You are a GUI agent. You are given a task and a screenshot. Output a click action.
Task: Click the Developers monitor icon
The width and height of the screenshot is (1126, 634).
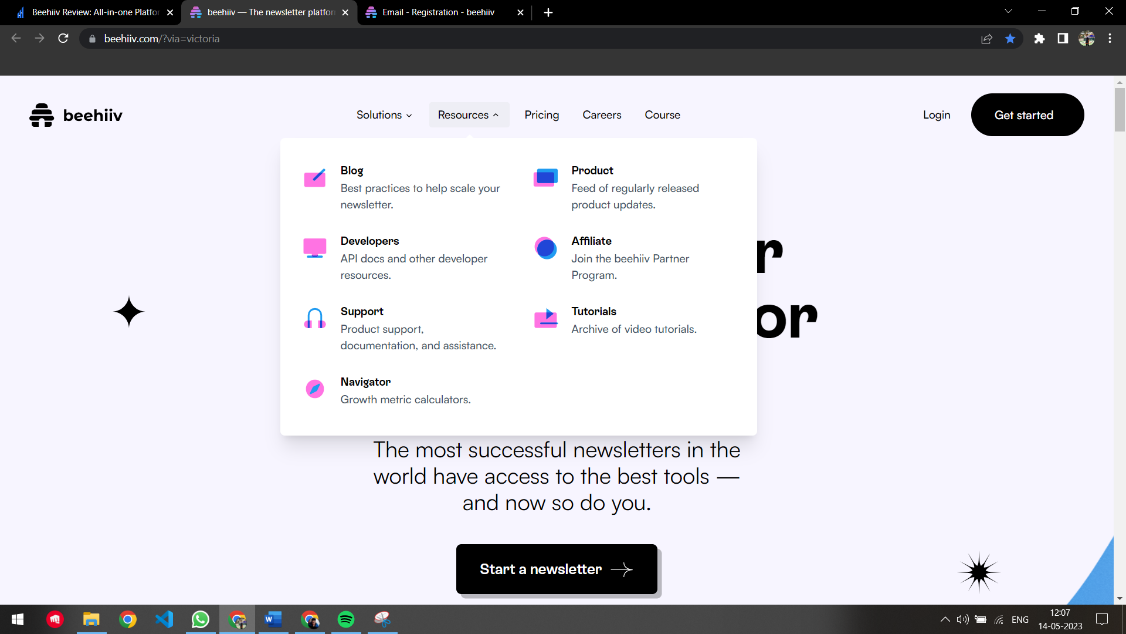[x=315, y=248]
